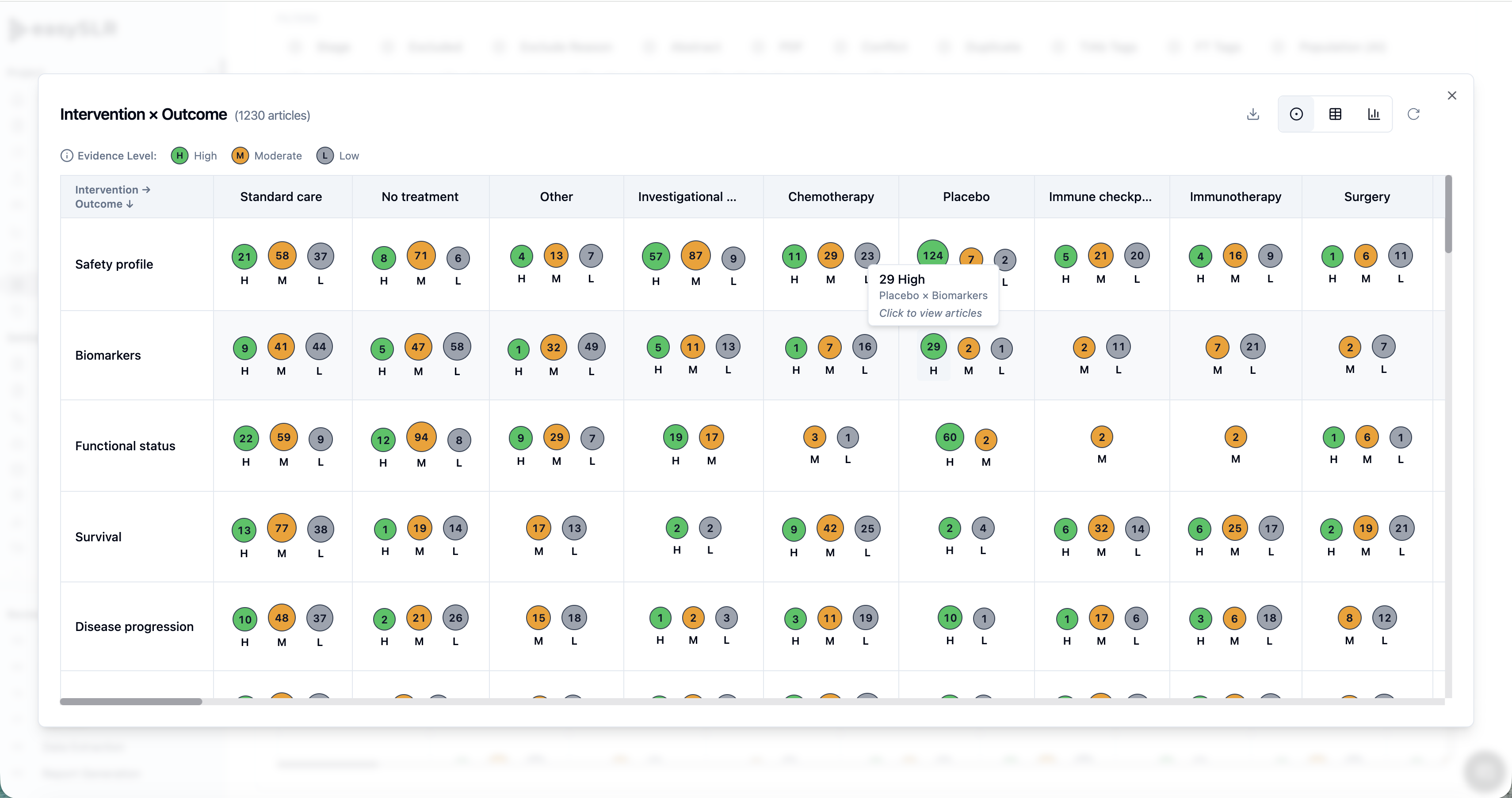Click the Evidence Level info icon
The height and width of the screenshot is (798, 1512).
coord(66,156)
